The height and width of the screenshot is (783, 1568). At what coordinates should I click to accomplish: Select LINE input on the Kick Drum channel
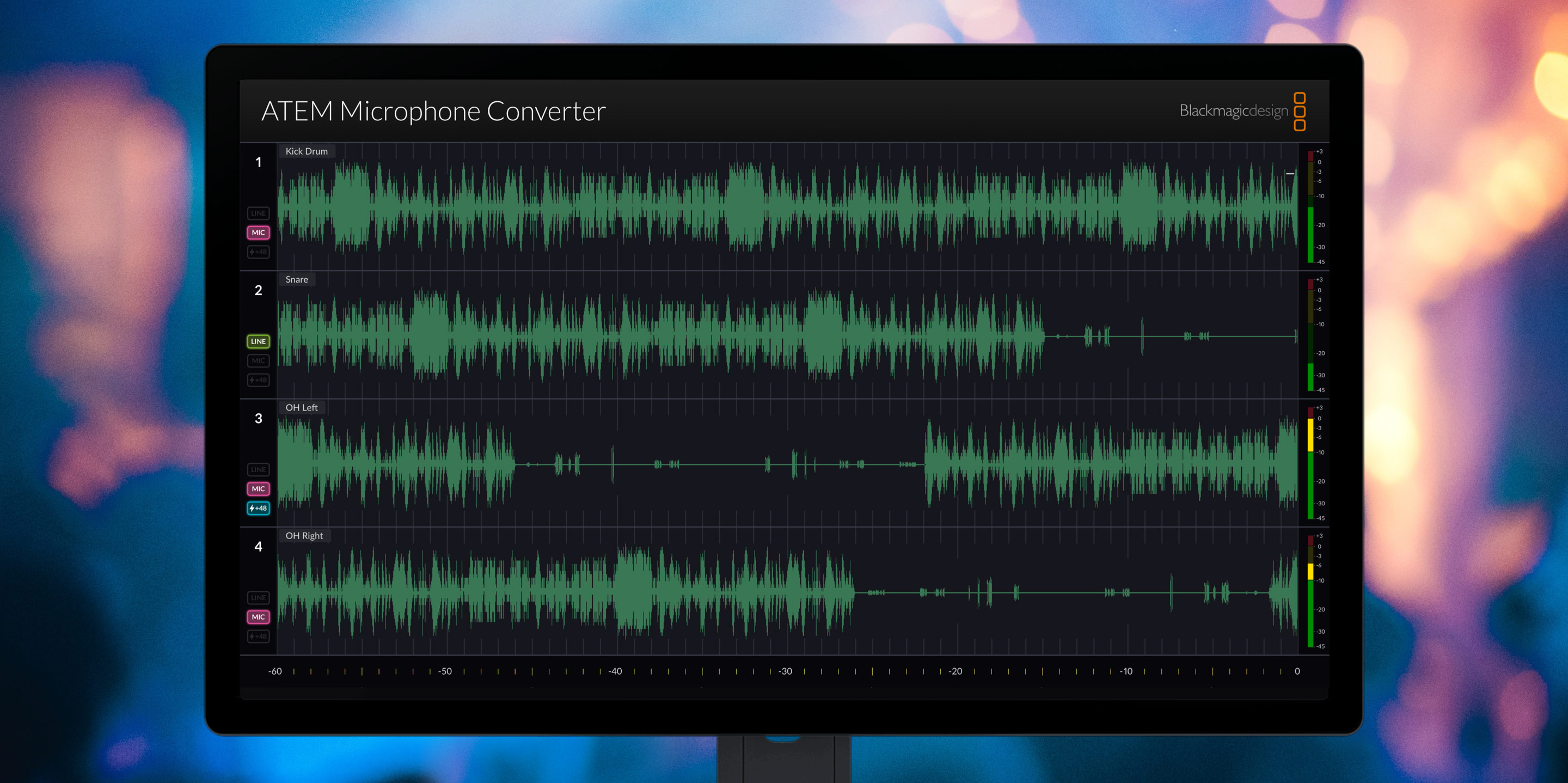click(258, 213)
